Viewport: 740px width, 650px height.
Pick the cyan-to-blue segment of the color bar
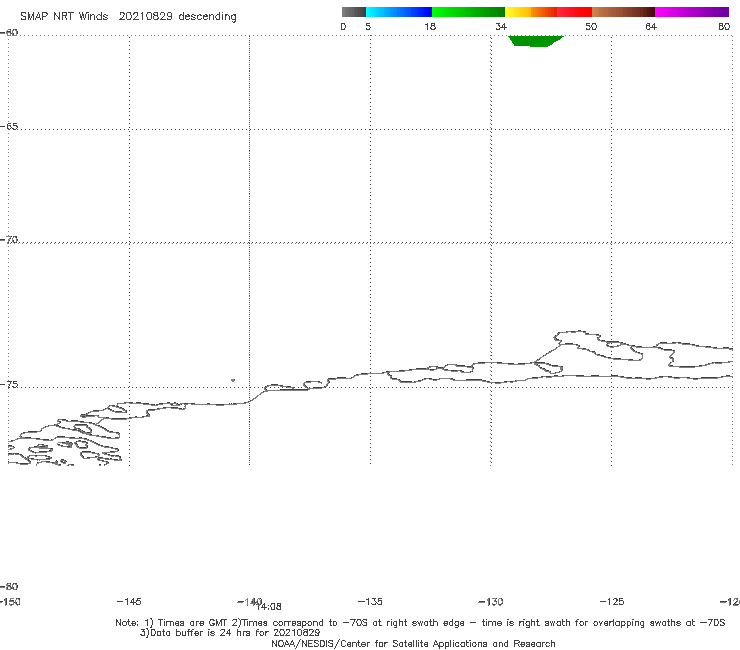(x=399, y=12)
